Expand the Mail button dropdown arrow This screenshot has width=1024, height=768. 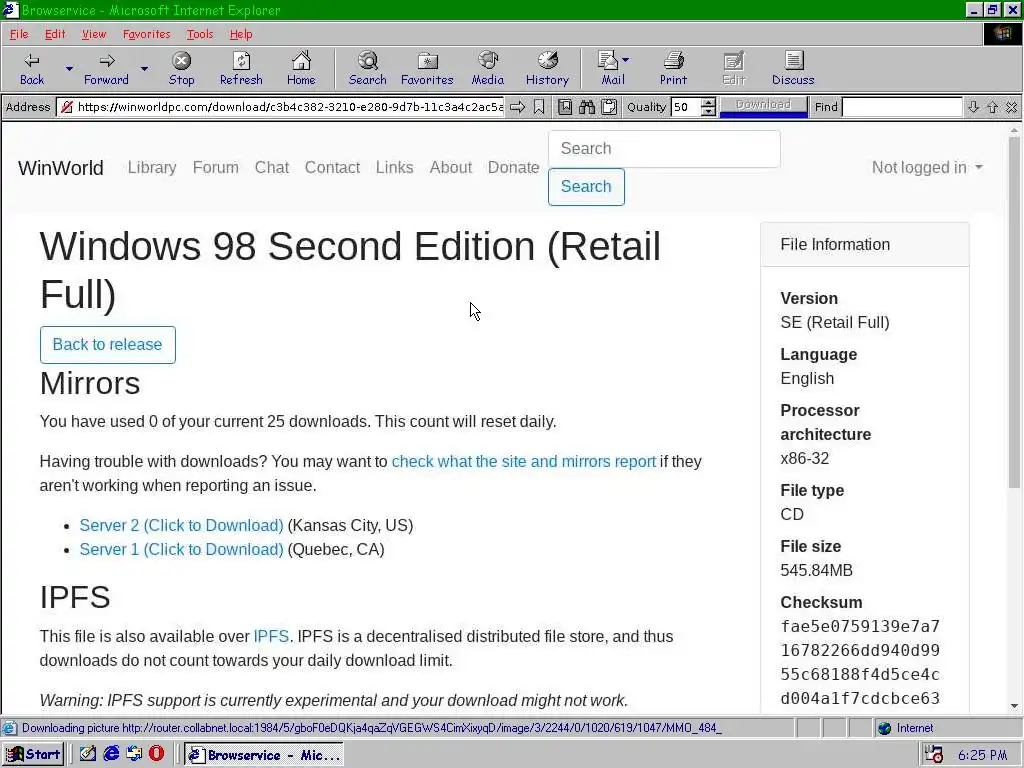[626, 60]
